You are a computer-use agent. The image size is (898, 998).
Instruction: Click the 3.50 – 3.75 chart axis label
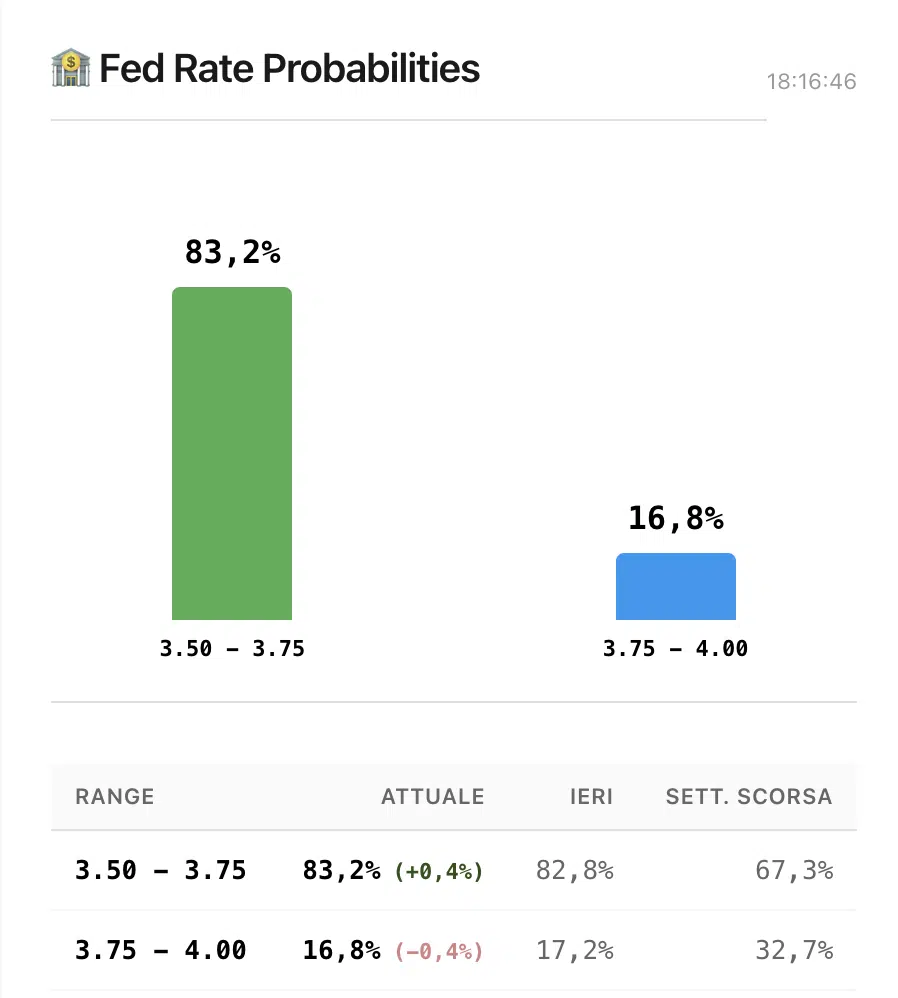tap(232, 649)
